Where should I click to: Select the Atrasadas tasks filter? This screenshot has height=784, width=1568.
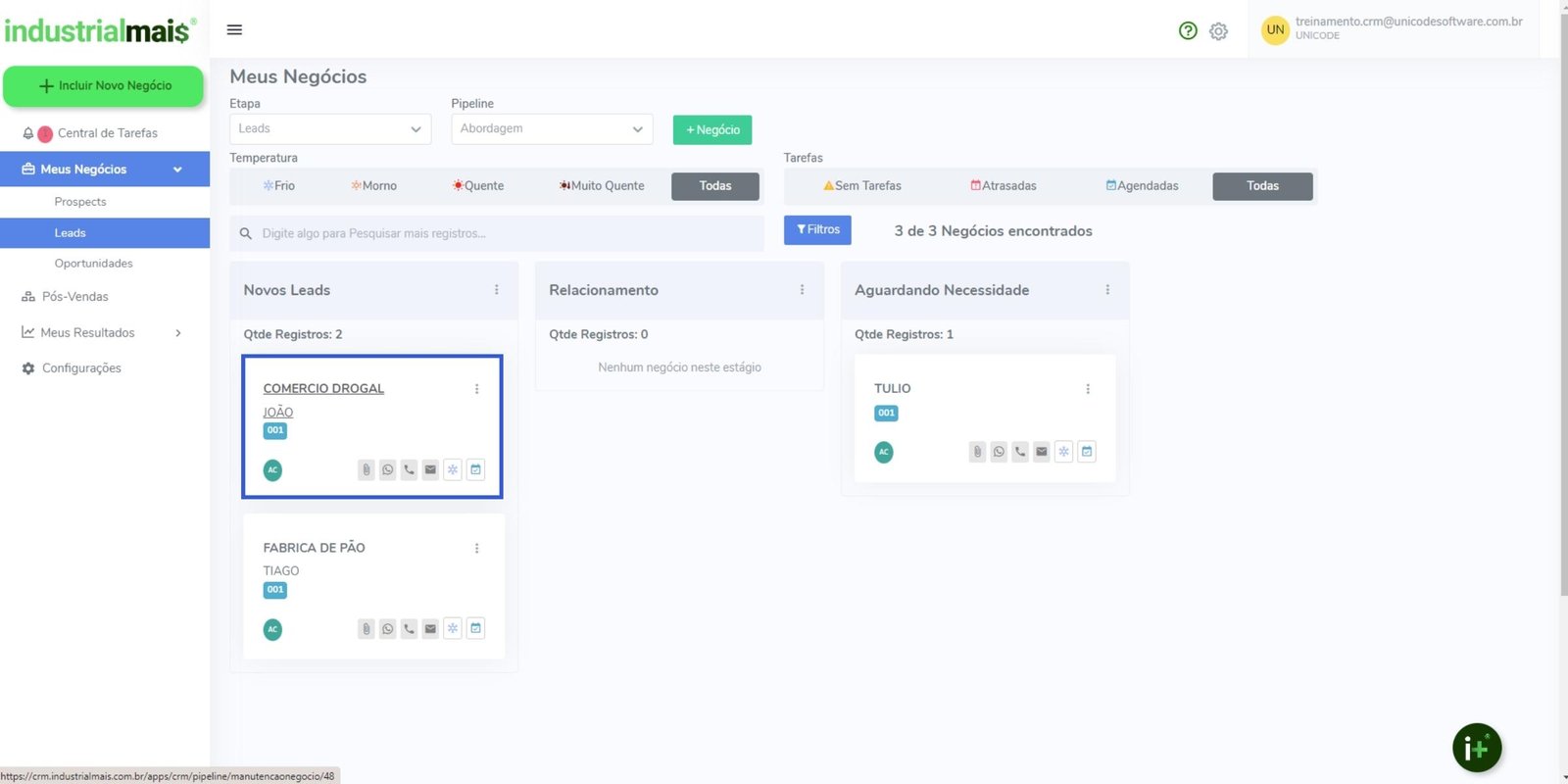1003,186
